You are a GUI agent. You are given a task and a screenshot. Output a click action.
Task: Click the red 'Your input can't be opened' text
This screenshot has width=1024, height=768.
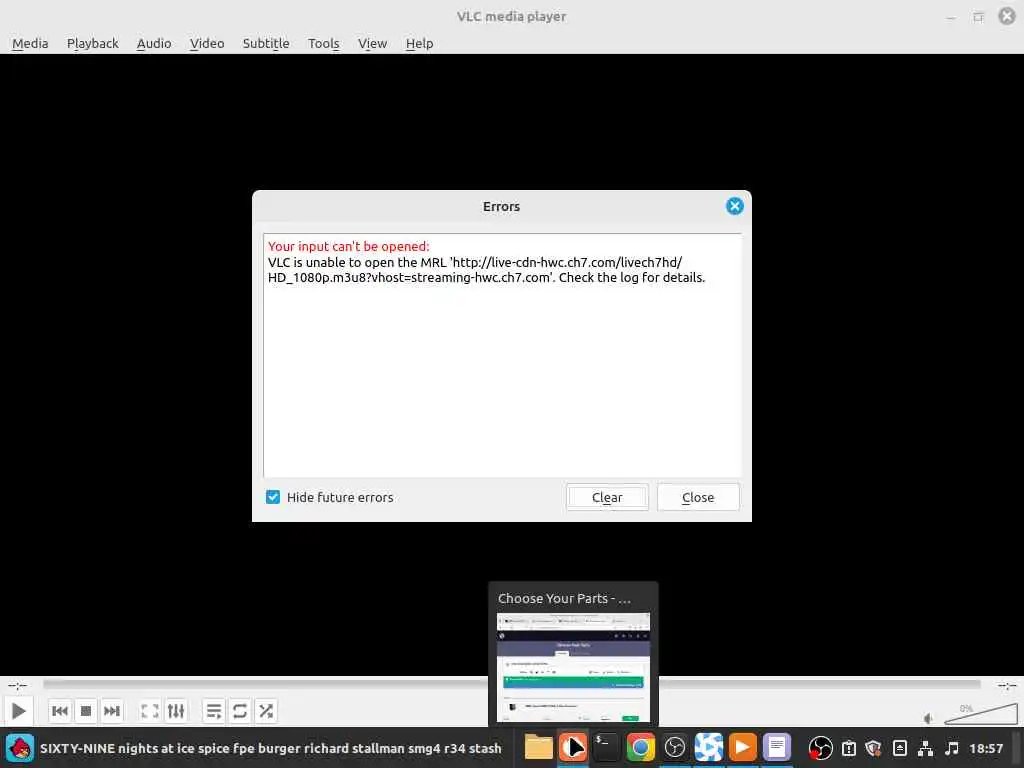349,246
